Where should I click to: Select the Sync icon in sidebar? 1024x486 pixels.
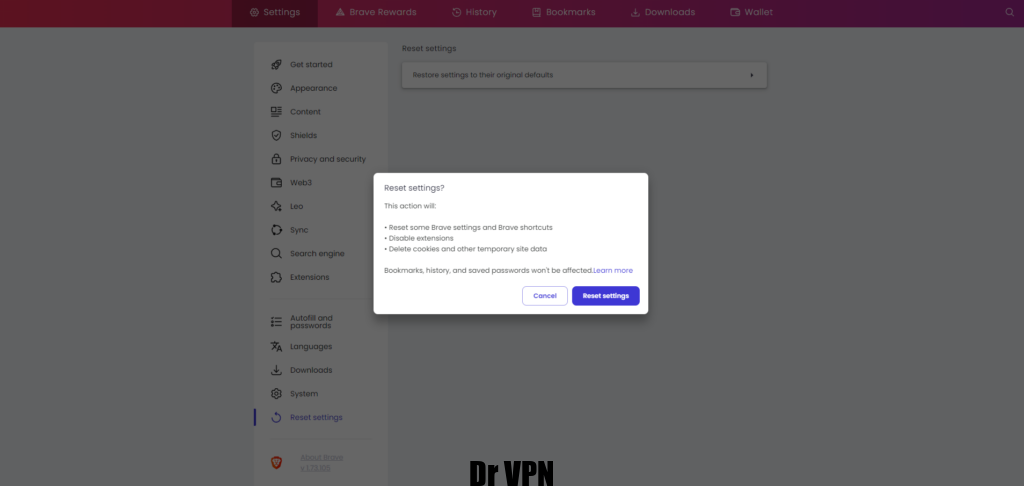[x=276, y=230]
